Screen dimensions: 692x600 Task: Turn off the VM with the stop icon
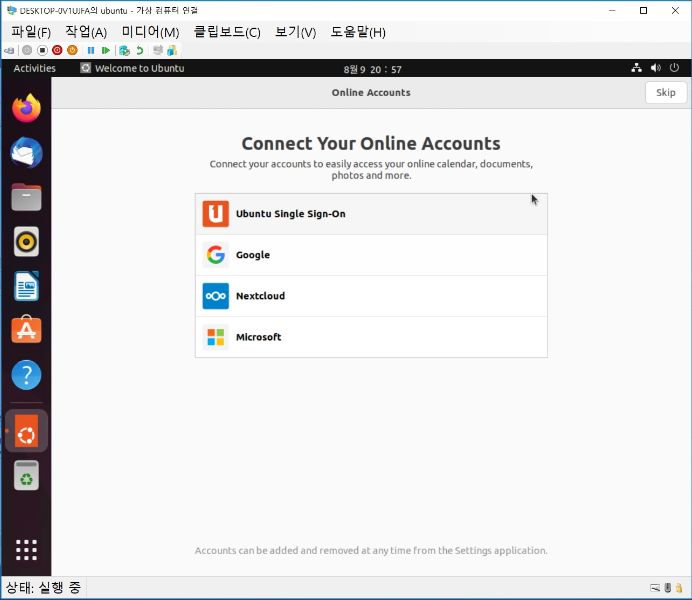tap(42, 50)
